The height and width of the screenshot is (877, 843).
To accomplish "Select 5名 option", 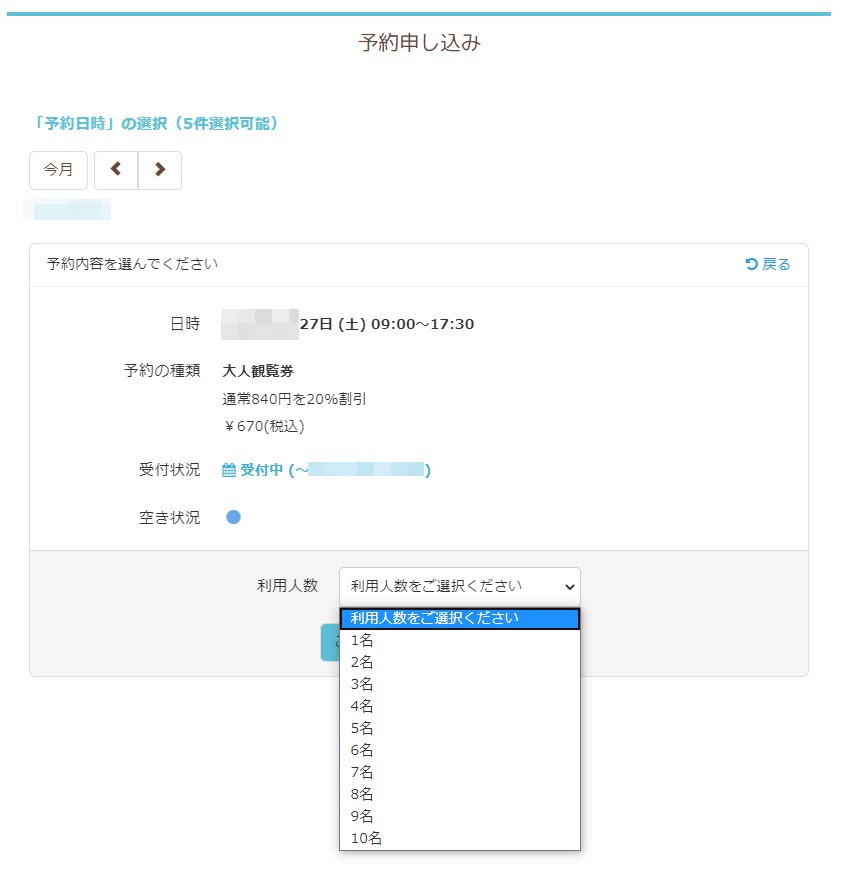I will pos(362,729).
